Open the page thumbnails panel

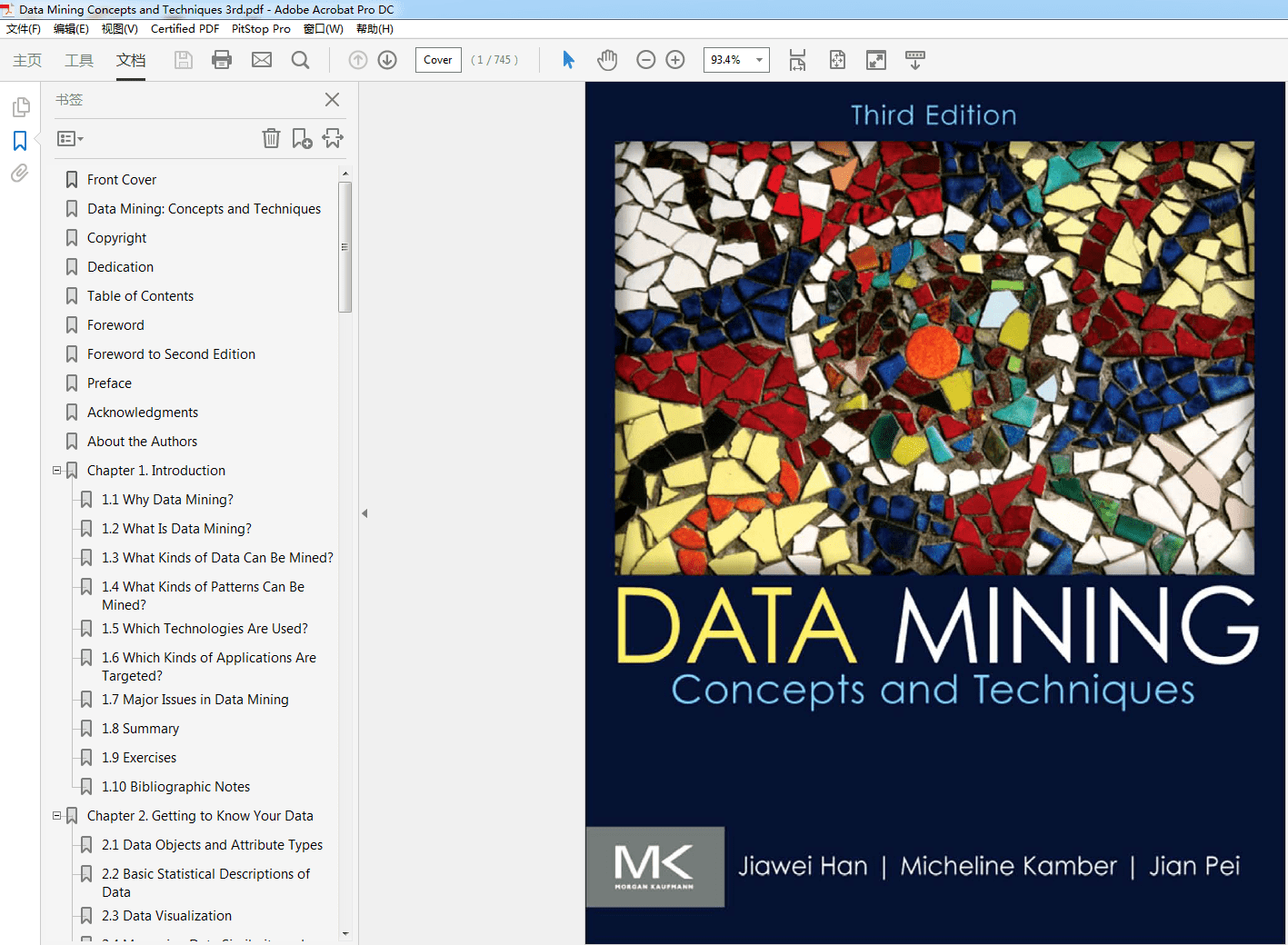coord(19,106)
